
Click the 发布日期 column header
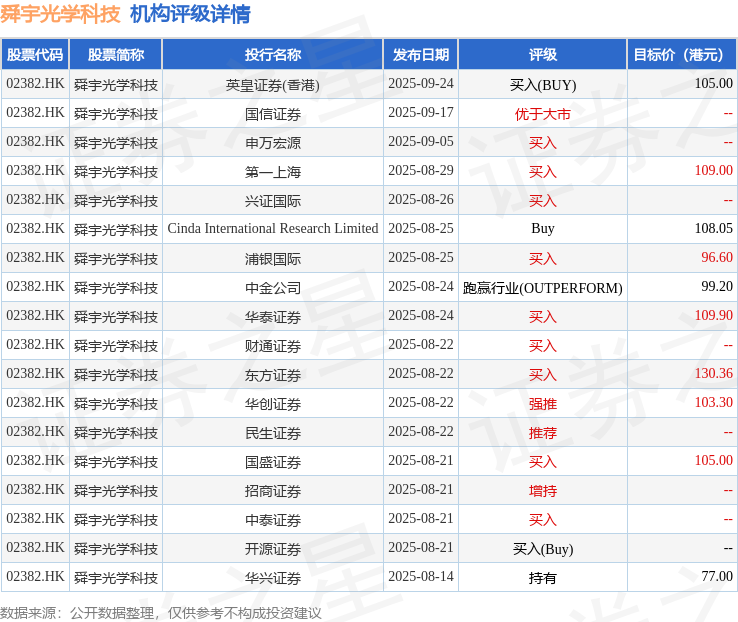click(x=421, y=55)
